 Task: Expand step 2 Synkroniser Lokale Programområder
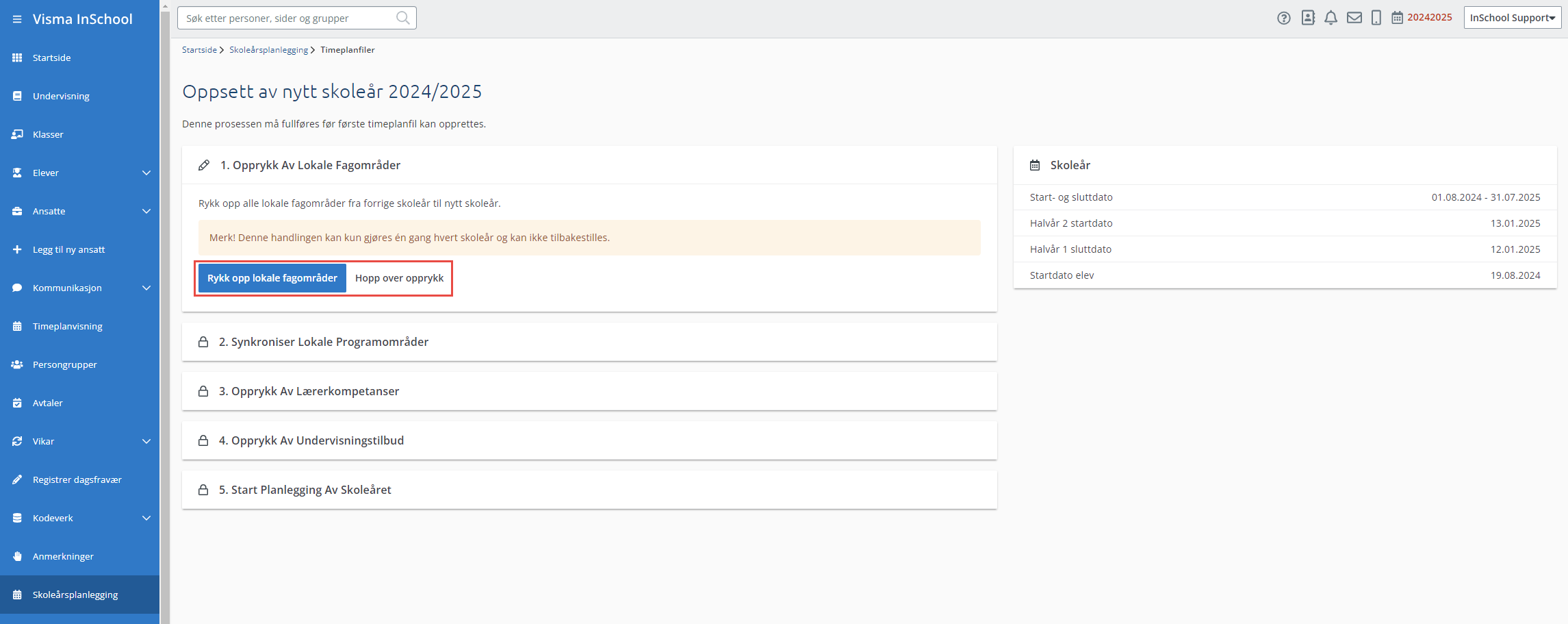point(589,342)
